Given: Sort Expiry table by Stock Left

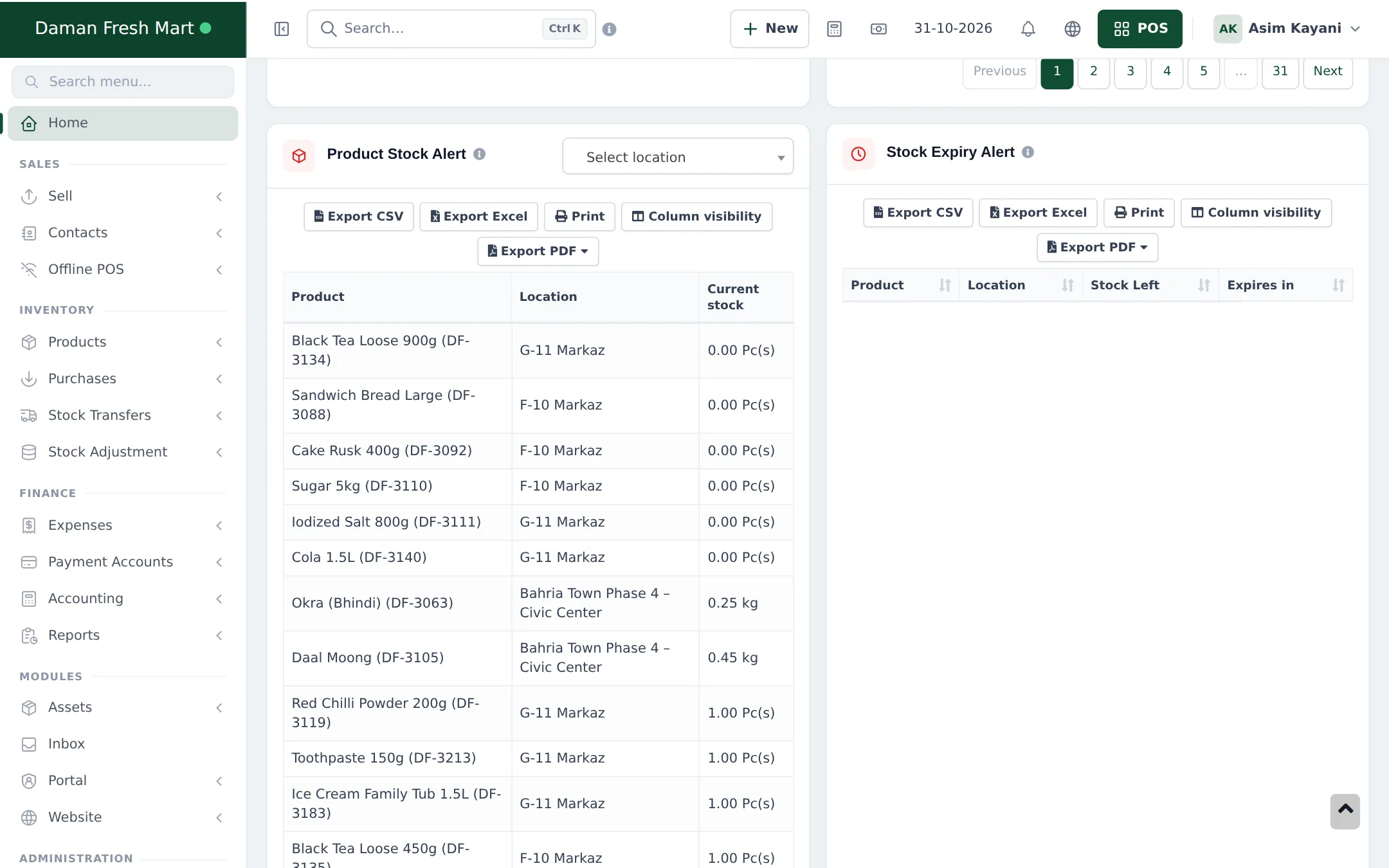Looking at the screenshot, I should [x=1150, y=285].
